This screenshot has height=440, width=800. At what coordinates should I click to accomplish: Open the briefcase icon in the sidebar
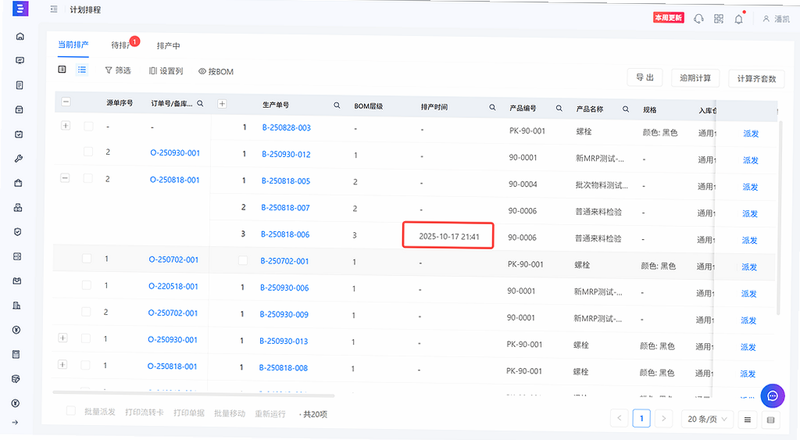point(18,183)
